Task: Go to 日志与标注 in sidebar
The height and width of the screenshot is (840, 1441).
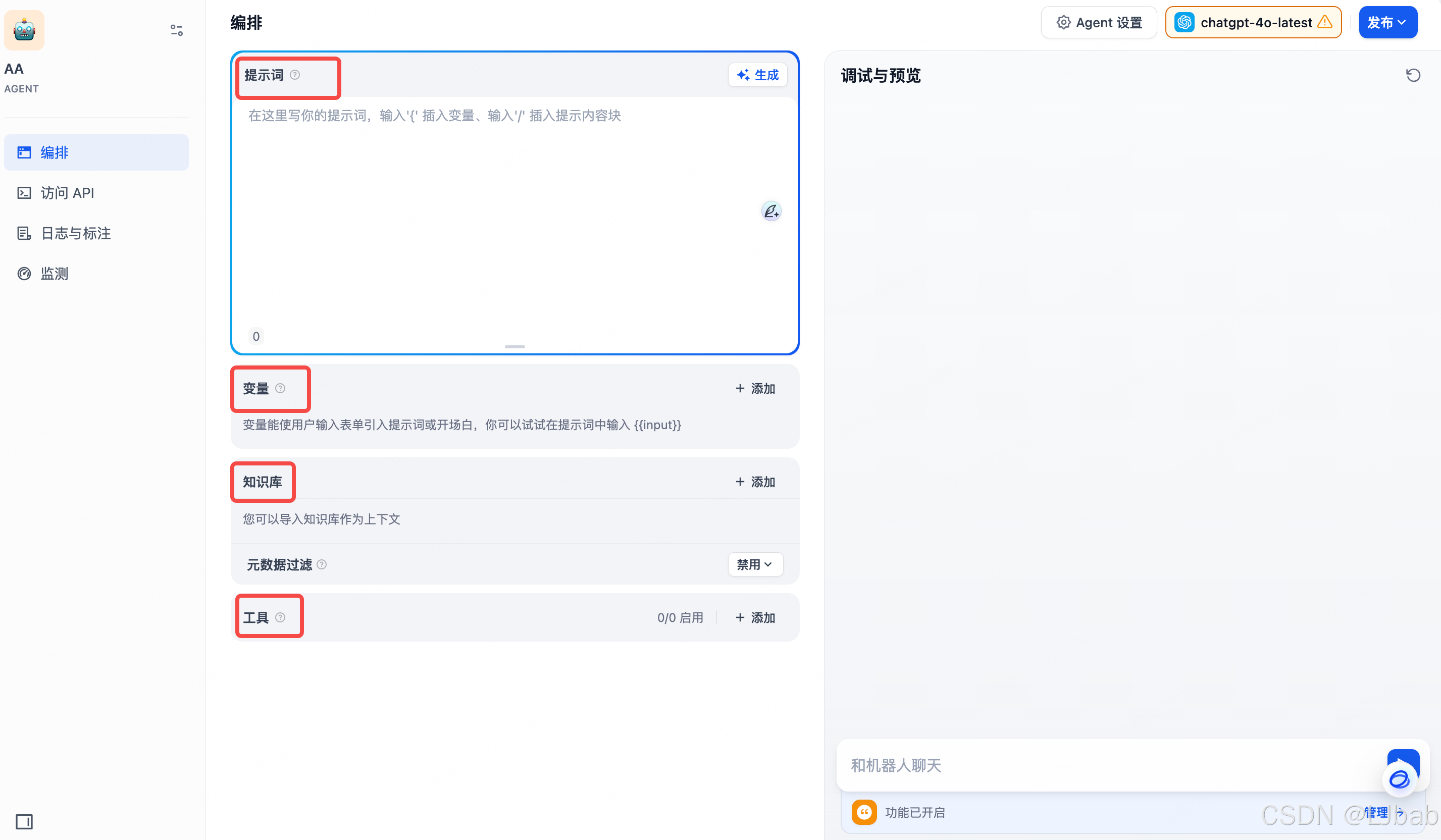Action: point(75,233)
